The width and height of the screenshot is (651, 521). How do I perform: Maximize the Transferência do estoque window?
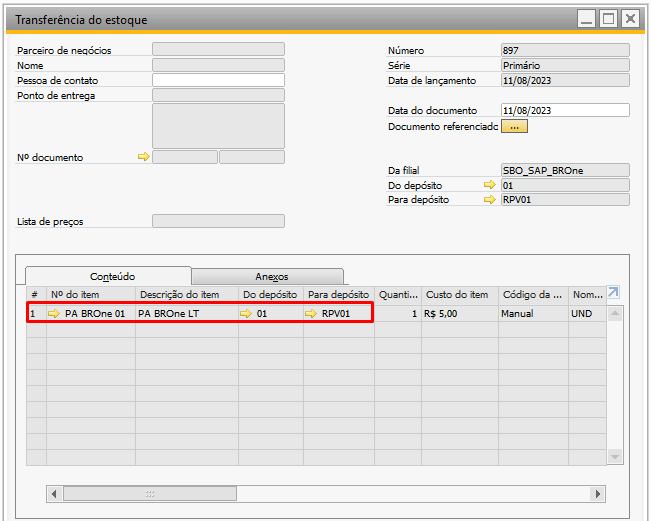point(609,18)
